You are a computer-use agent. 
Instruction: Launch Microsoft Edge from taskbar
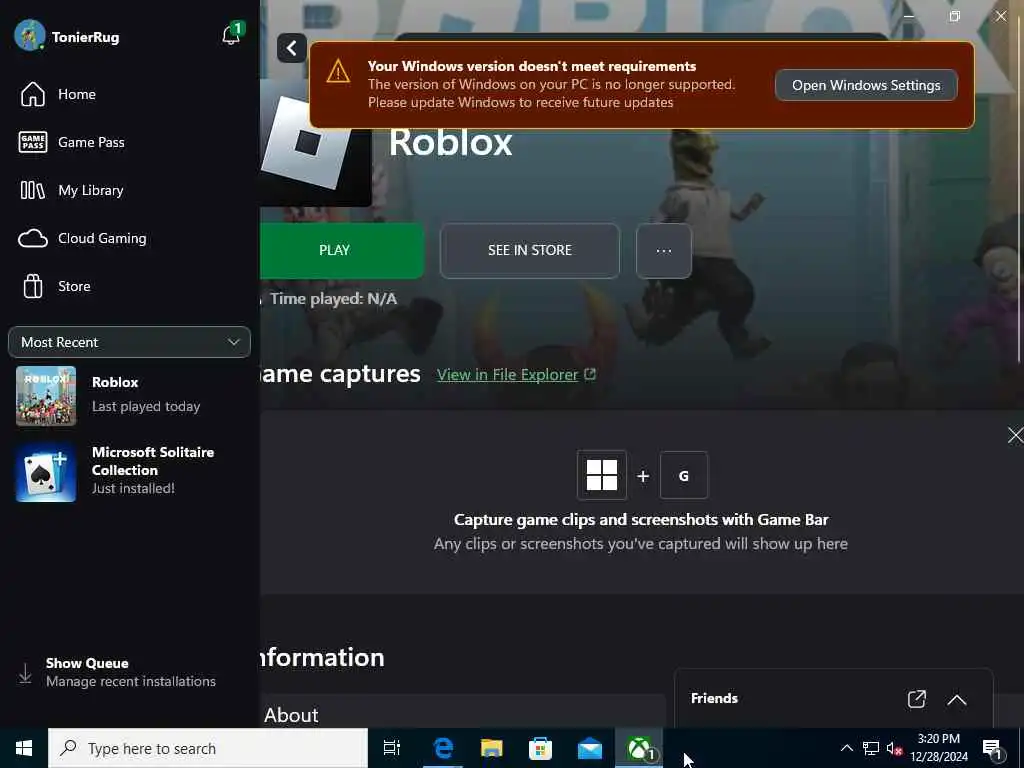click(x=443, y=748)
